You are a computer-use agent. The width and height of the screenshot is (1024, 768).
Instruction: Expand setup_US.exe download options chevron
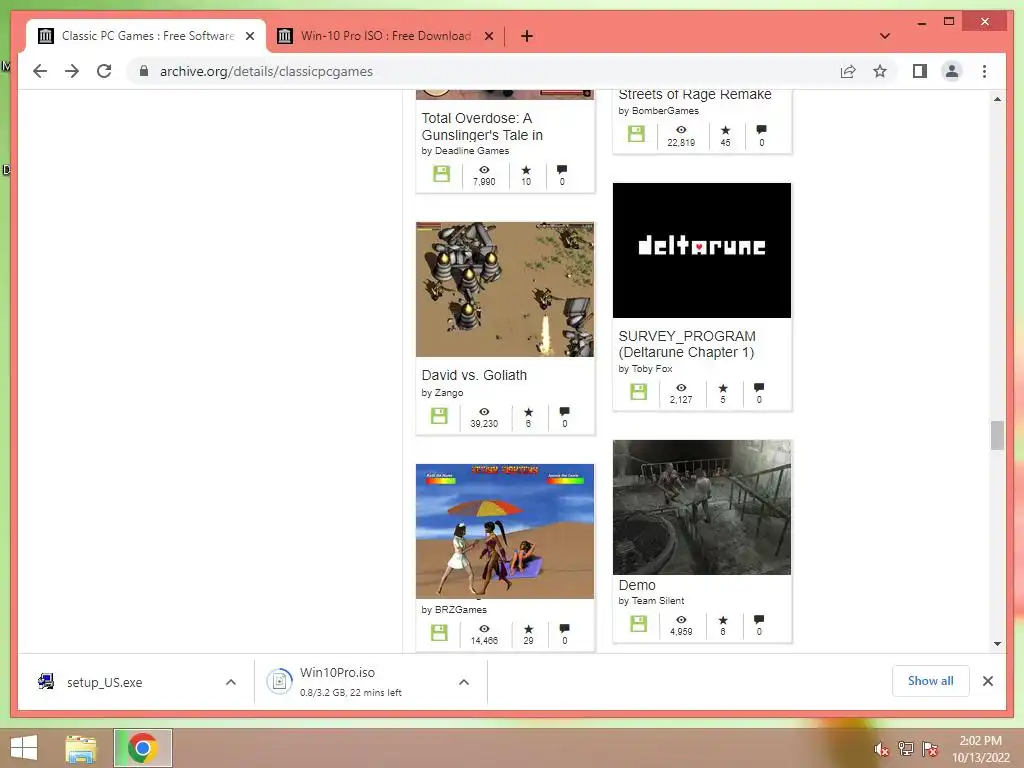(231, 682)
